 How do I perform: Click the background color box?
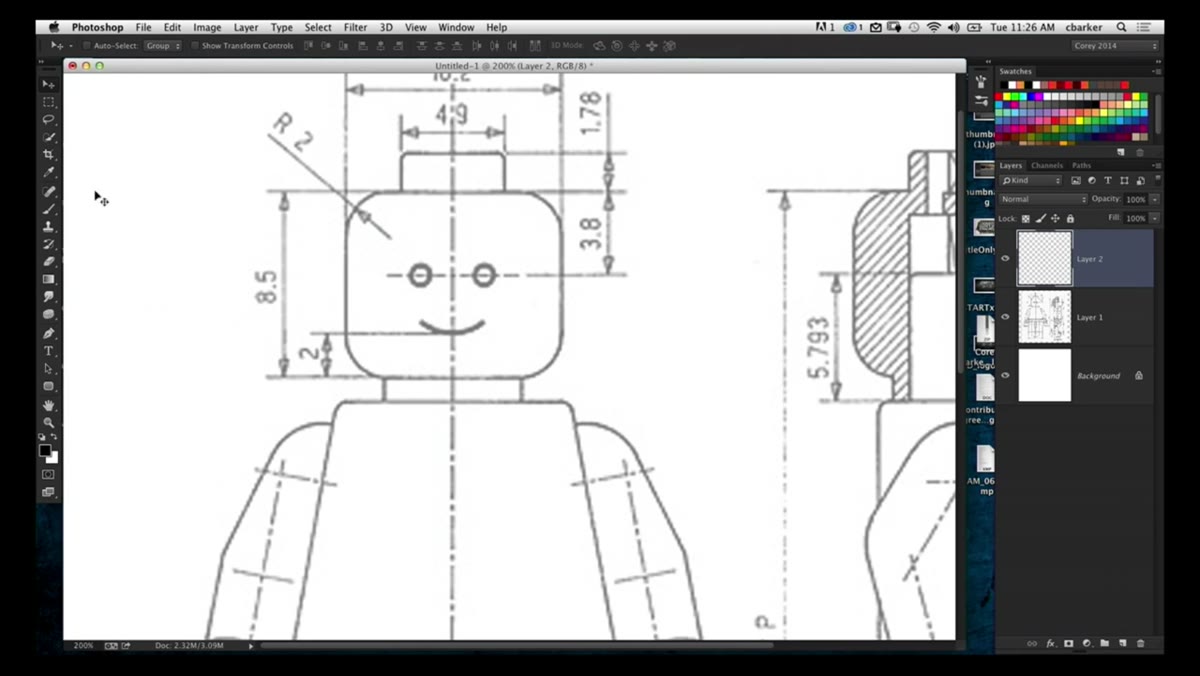click(53, 458)
